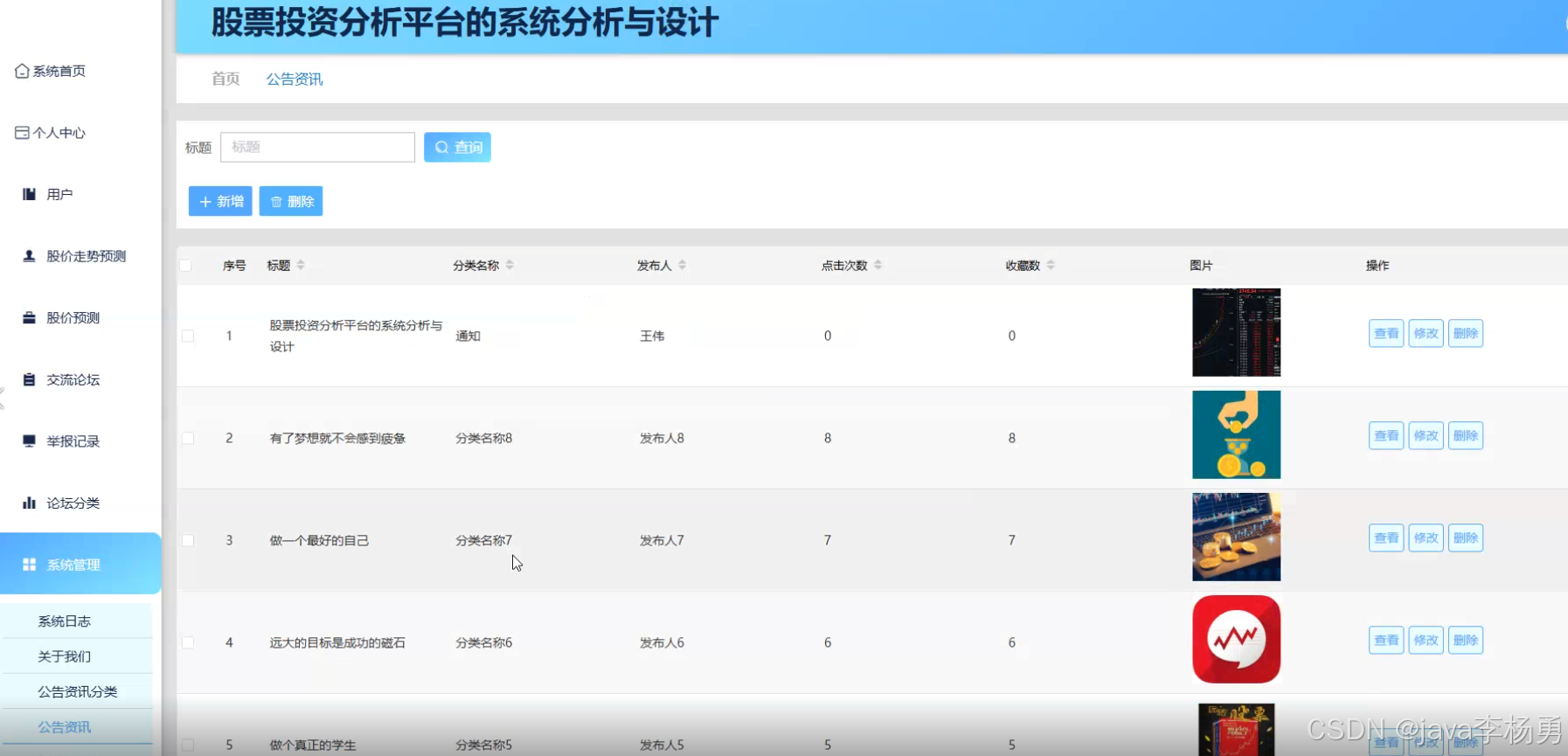The image size is (1568, 756).
Task: Click 查看 for 做一个最好的自己 row
Action: (1386, 538)
